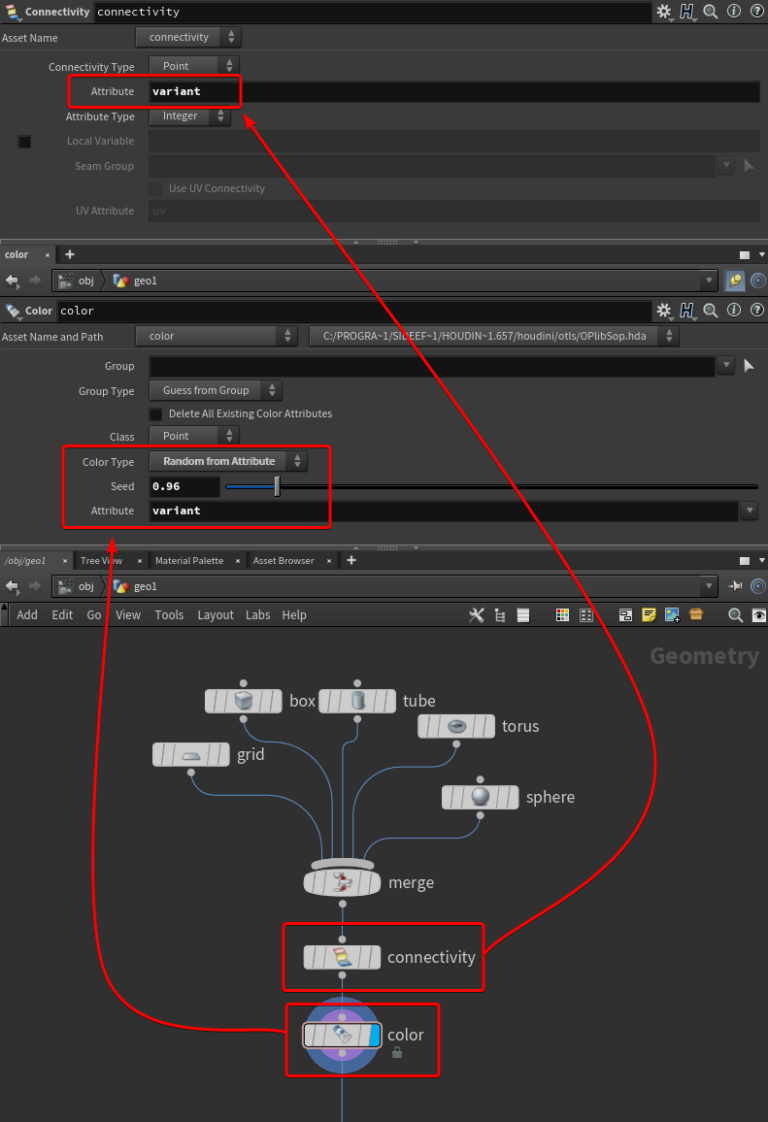Click the network tools wrench icon
This screenshot has width=768, height=1122.
476,615
